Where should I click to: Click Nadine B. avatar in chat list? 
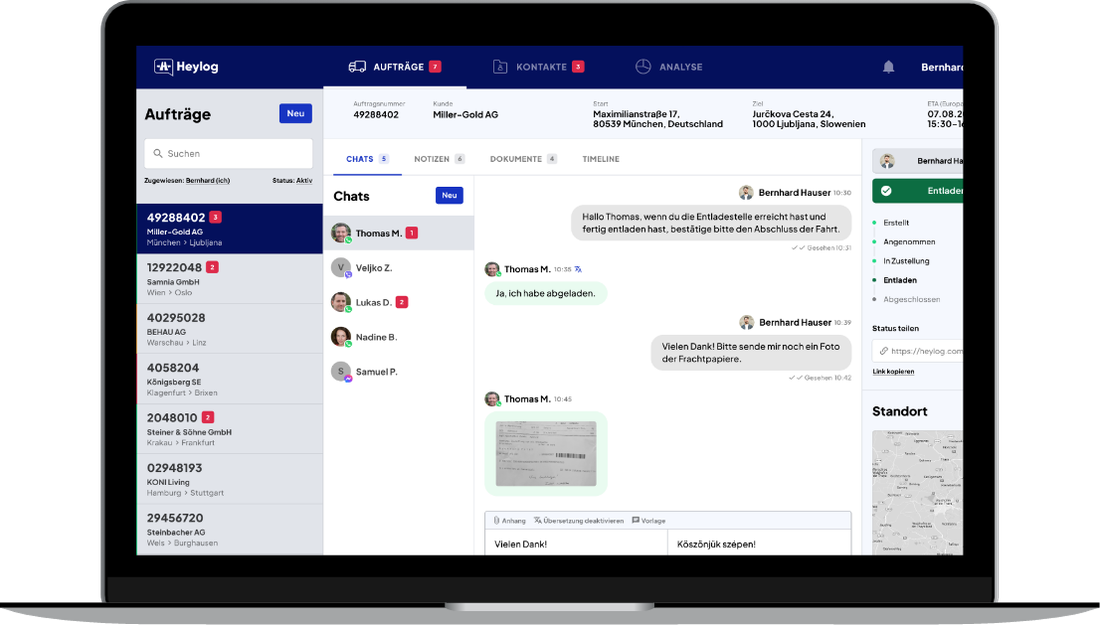click(x=341, y=337)
